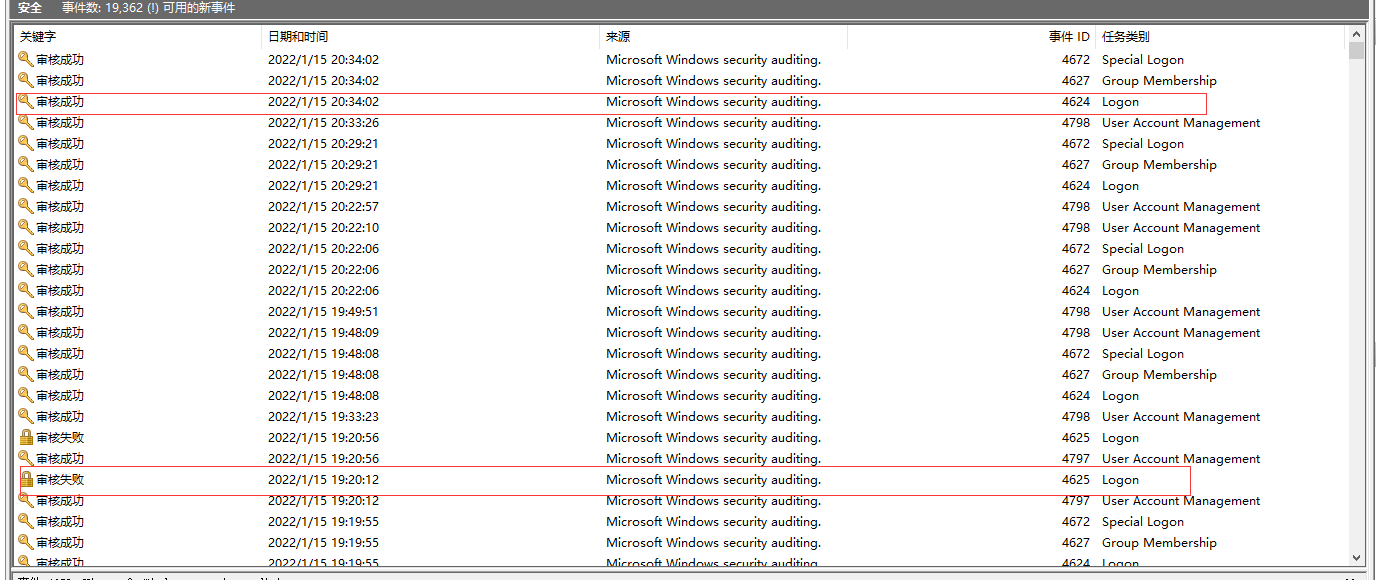Select date cell 2022/1/15 19:48:09
Viewport: 1376px width, 580px height.
coord(323,332)
